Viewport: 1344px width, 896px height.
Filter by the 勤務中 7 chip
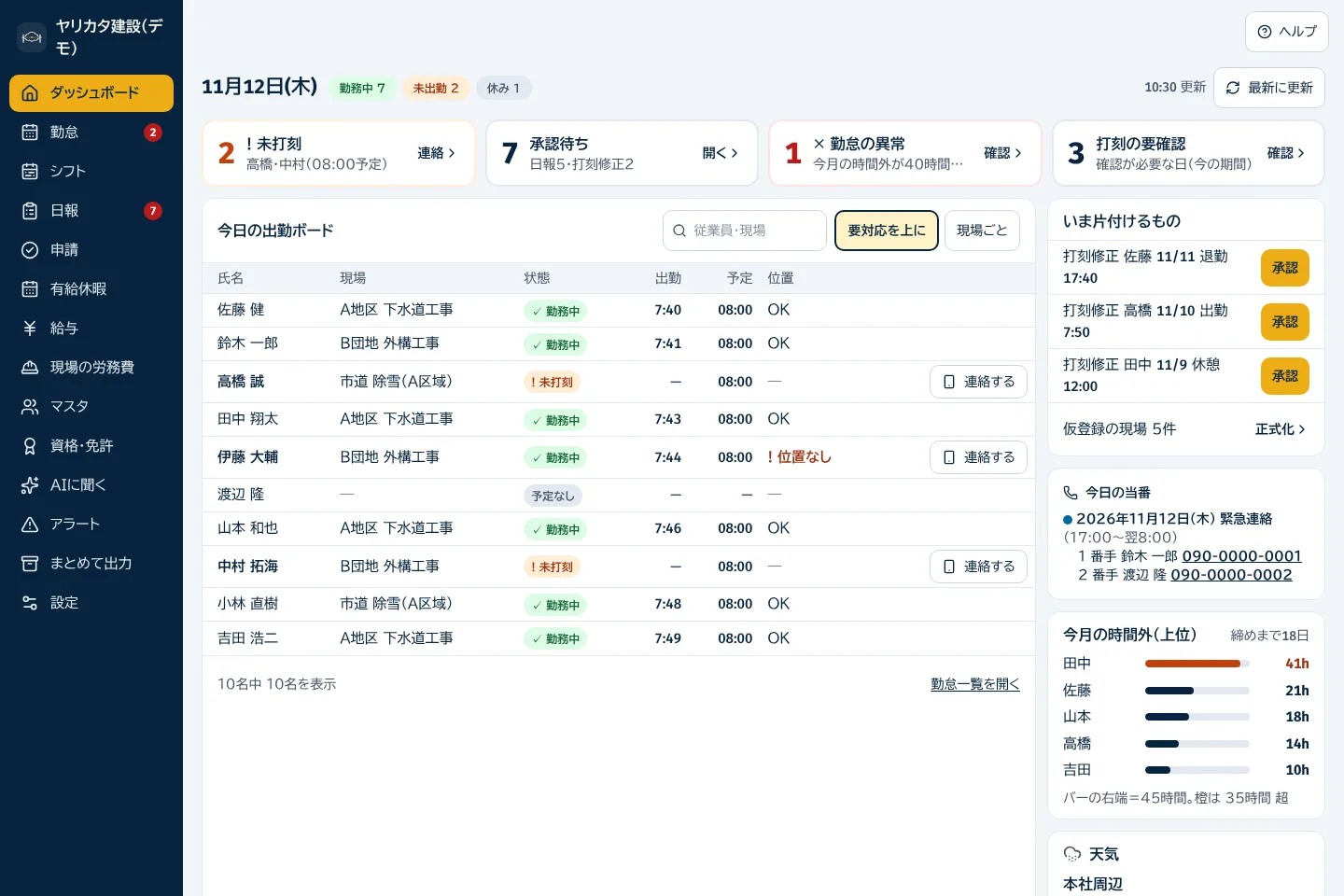[x=362, y=88]
